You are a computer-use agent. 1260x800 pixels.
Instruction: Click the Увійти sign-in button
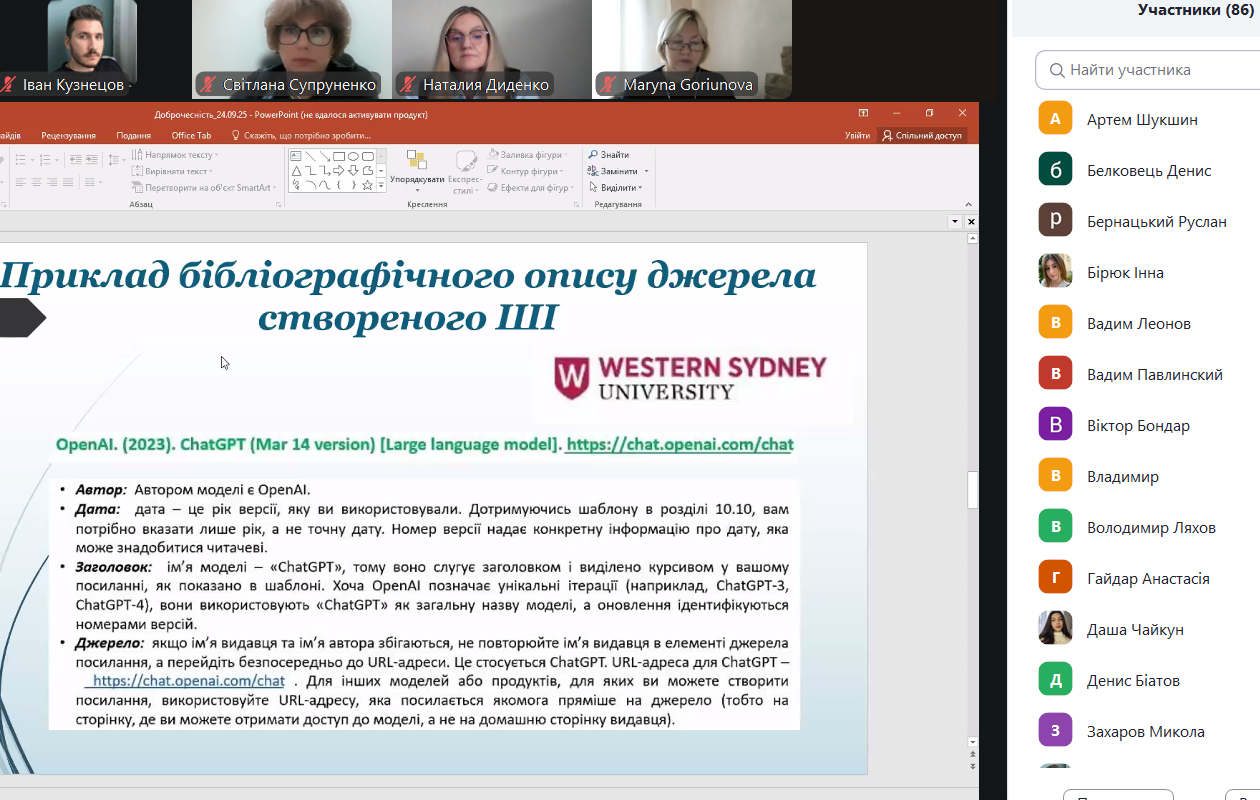pos(857,135)
